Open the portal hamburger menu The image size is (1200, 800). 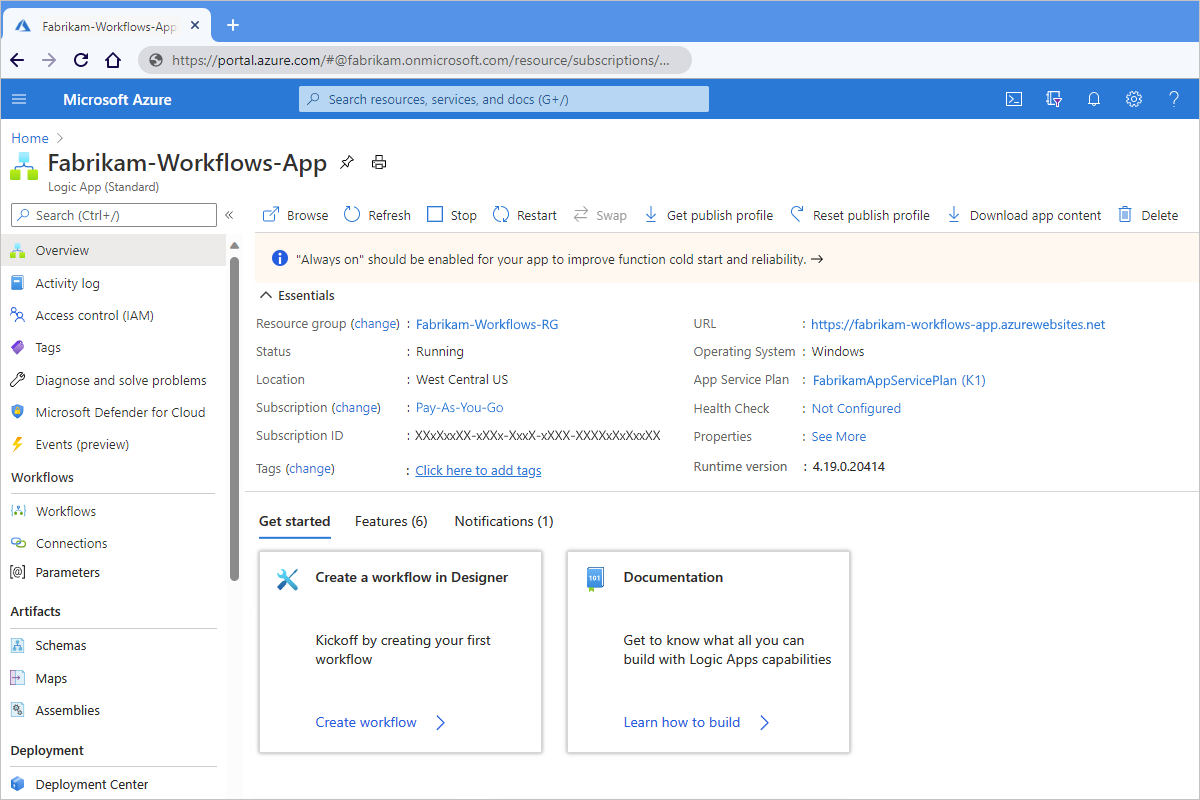tap(19, 99)
